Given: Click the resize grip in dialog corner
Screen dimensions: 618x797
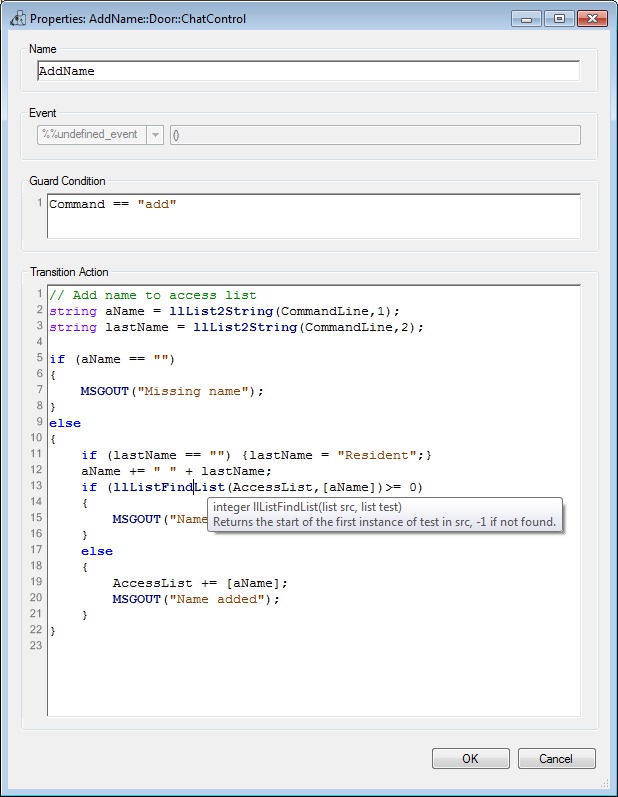Looking at the screenshot, I should coord(604,783).
